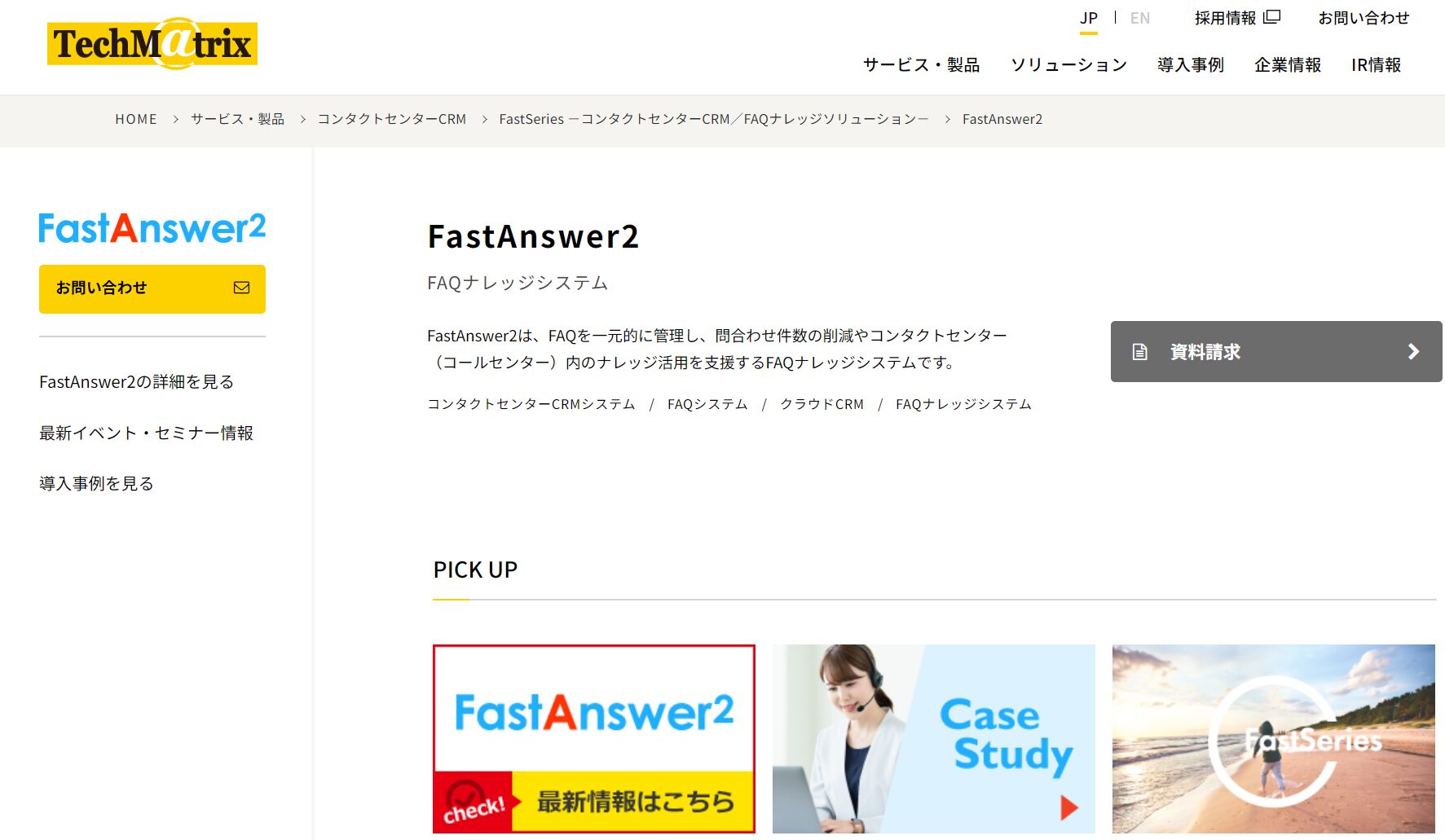Click the PICK UP heading
This screenshot has width=1445, height=840.
(475, 570)
